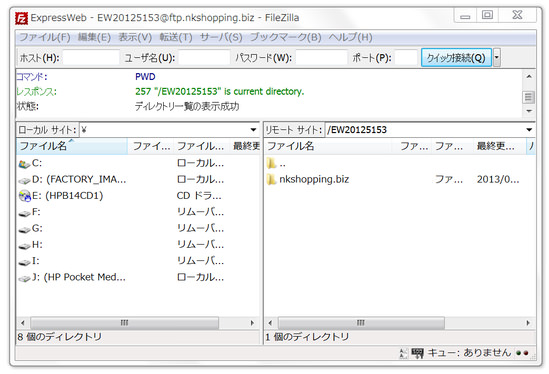Click the "nkshopping.biz" folder name text

coord(314,179)
